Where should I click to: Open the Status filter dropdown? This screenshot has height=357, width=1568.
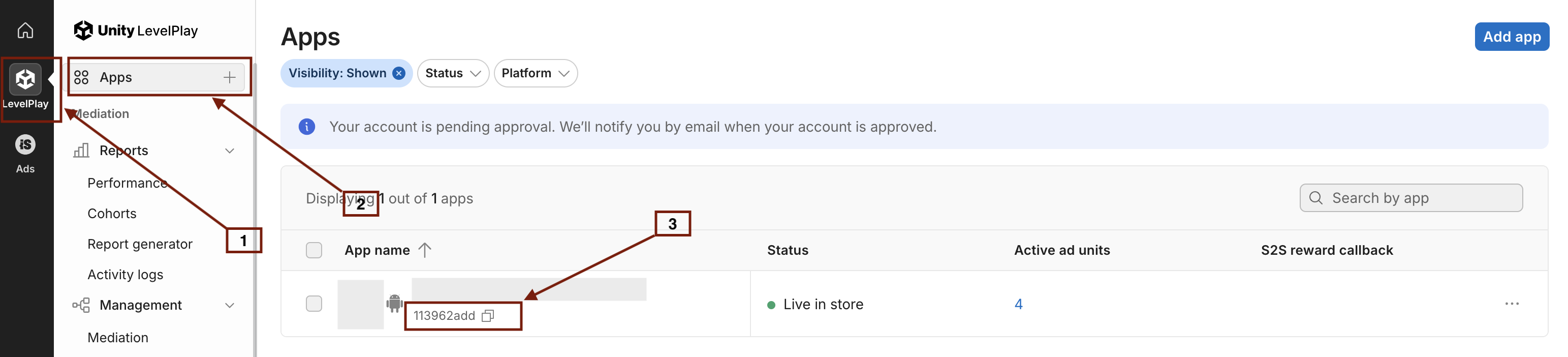point(453,73)
